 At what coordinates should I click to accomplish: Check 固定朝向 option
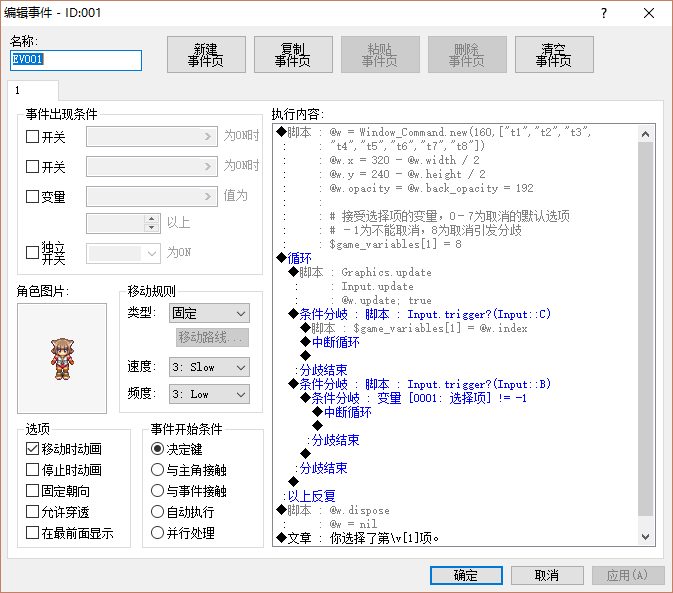tap(33, 491)
